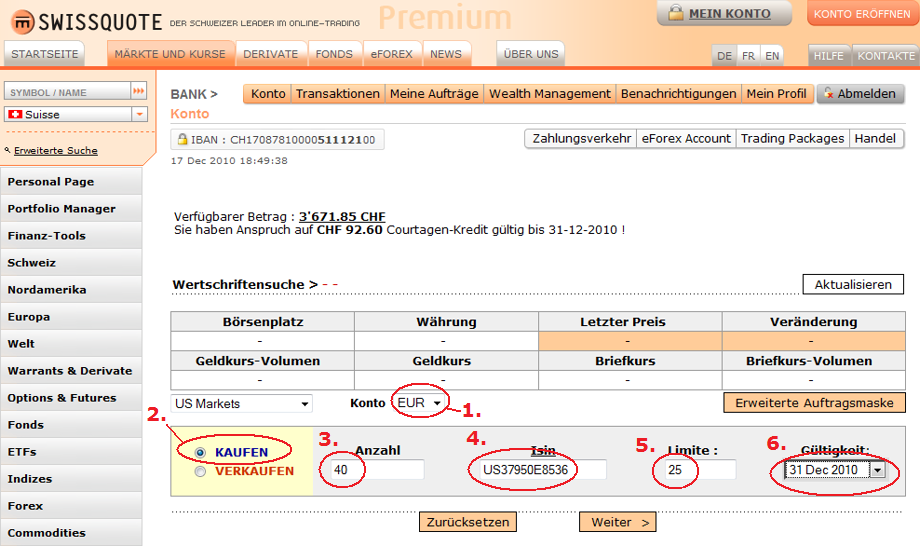Open ETFs in sidebar
Viewport: 920px width, 546px height.
[x=71, y=452]
